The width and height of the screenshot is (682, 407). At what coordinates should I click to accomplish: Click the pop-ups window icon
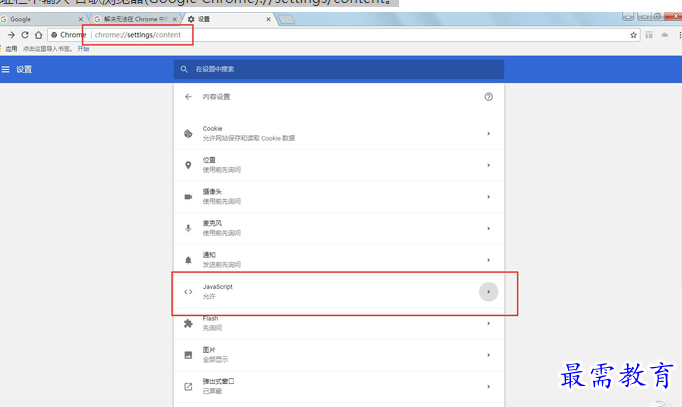(188, 387)
